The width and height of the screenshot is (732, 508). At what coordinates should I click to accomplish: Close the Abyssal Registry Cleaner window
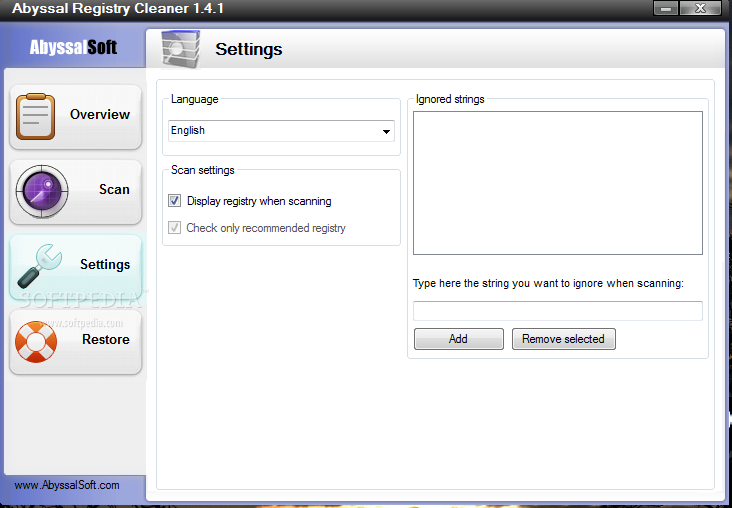(700, 8)
